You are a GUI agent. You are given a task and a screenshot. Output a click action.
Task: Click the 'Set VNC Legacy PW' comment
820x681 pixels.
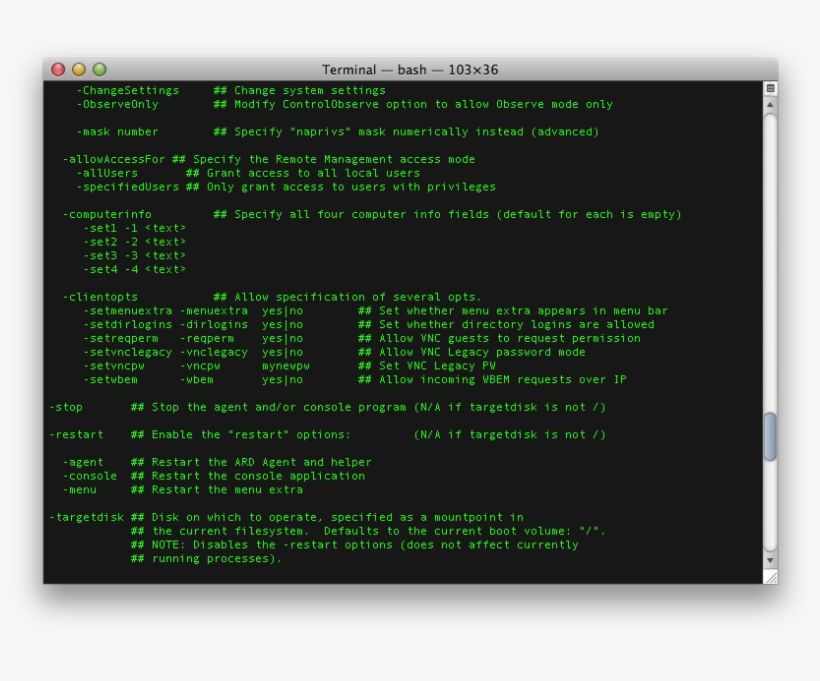(437, 366)
